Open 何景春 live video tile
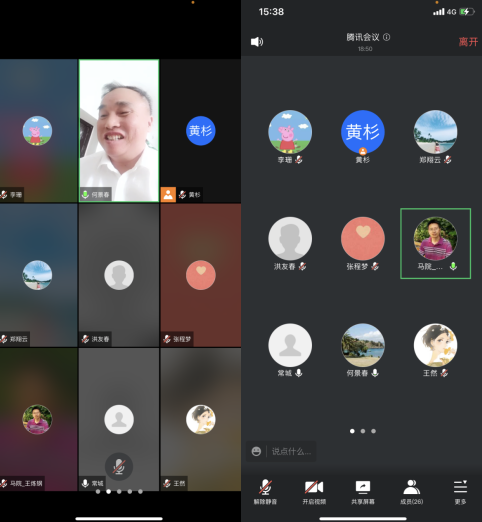The height and width of the screenshot is (522, 482). [x=119, y=131]
